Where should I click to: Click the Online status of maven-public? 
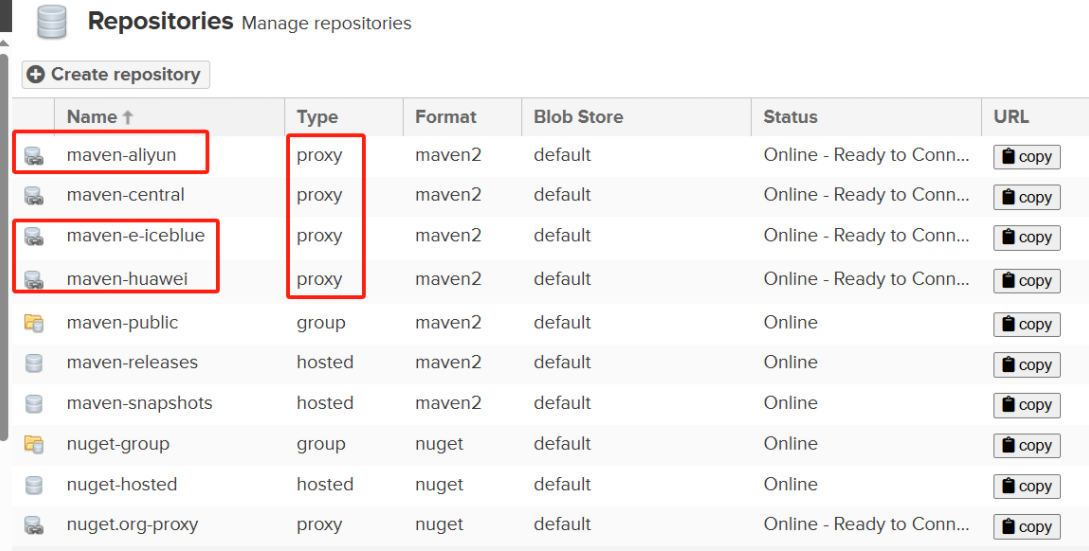point(790,322)
